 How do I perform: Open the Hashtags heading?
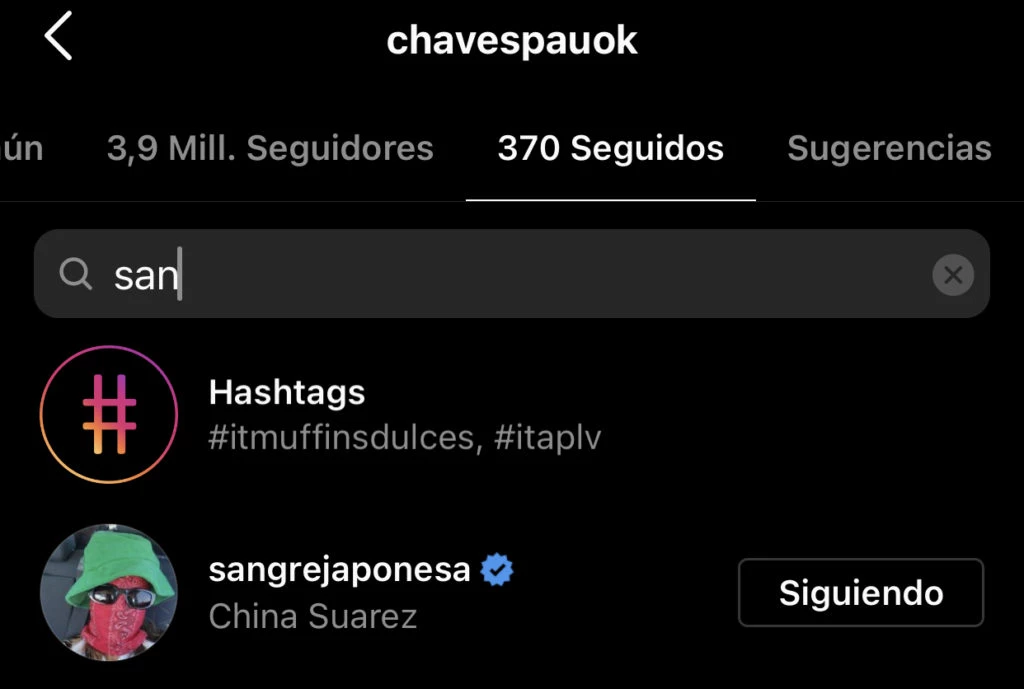click(x=287, y=392)
